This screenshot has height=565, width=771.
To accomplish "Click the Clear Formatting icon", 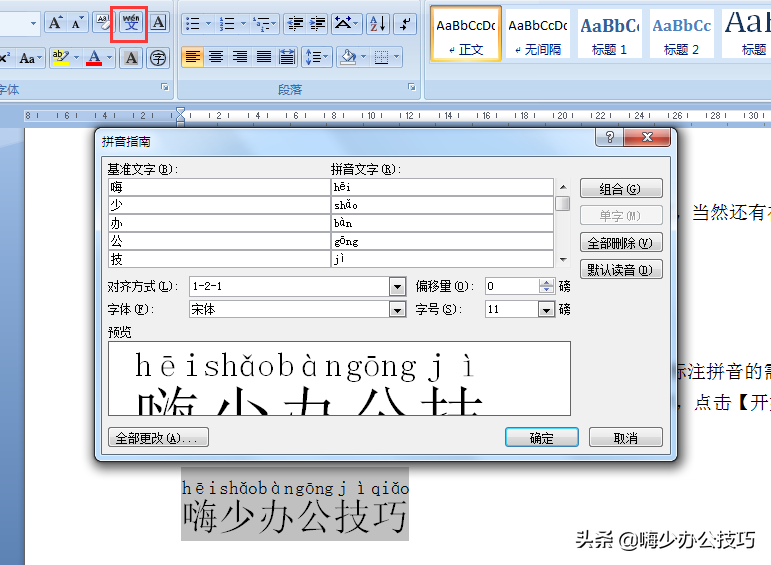I will [x=104, y=23].
